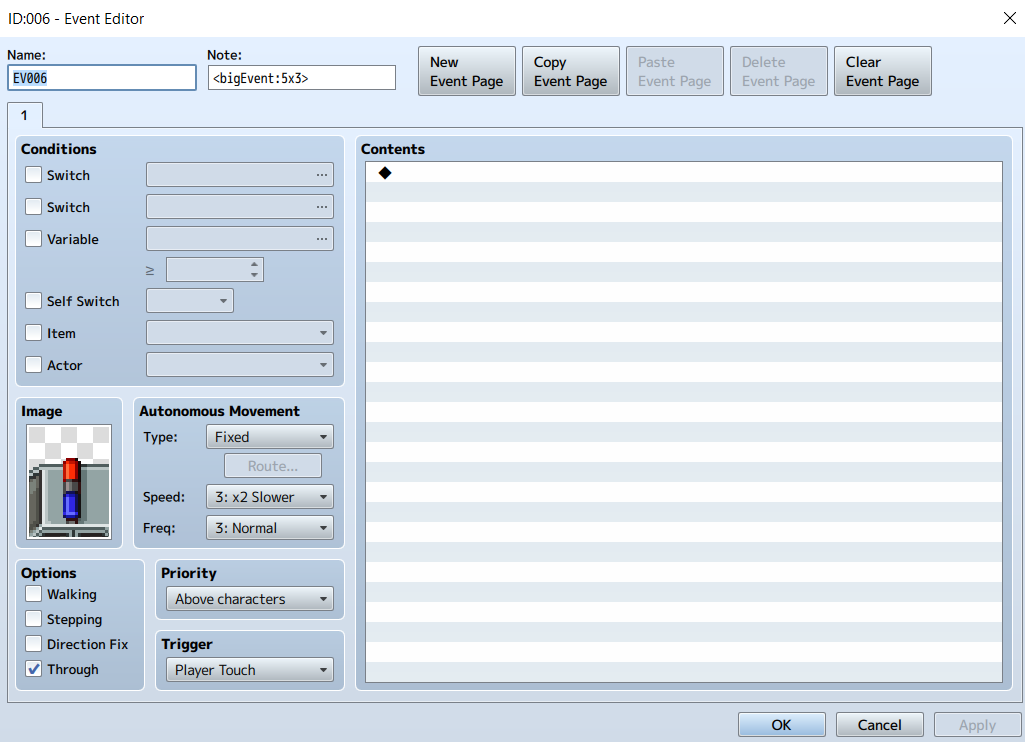Enable the Item condition checkbox

click(x=33, y=333)
